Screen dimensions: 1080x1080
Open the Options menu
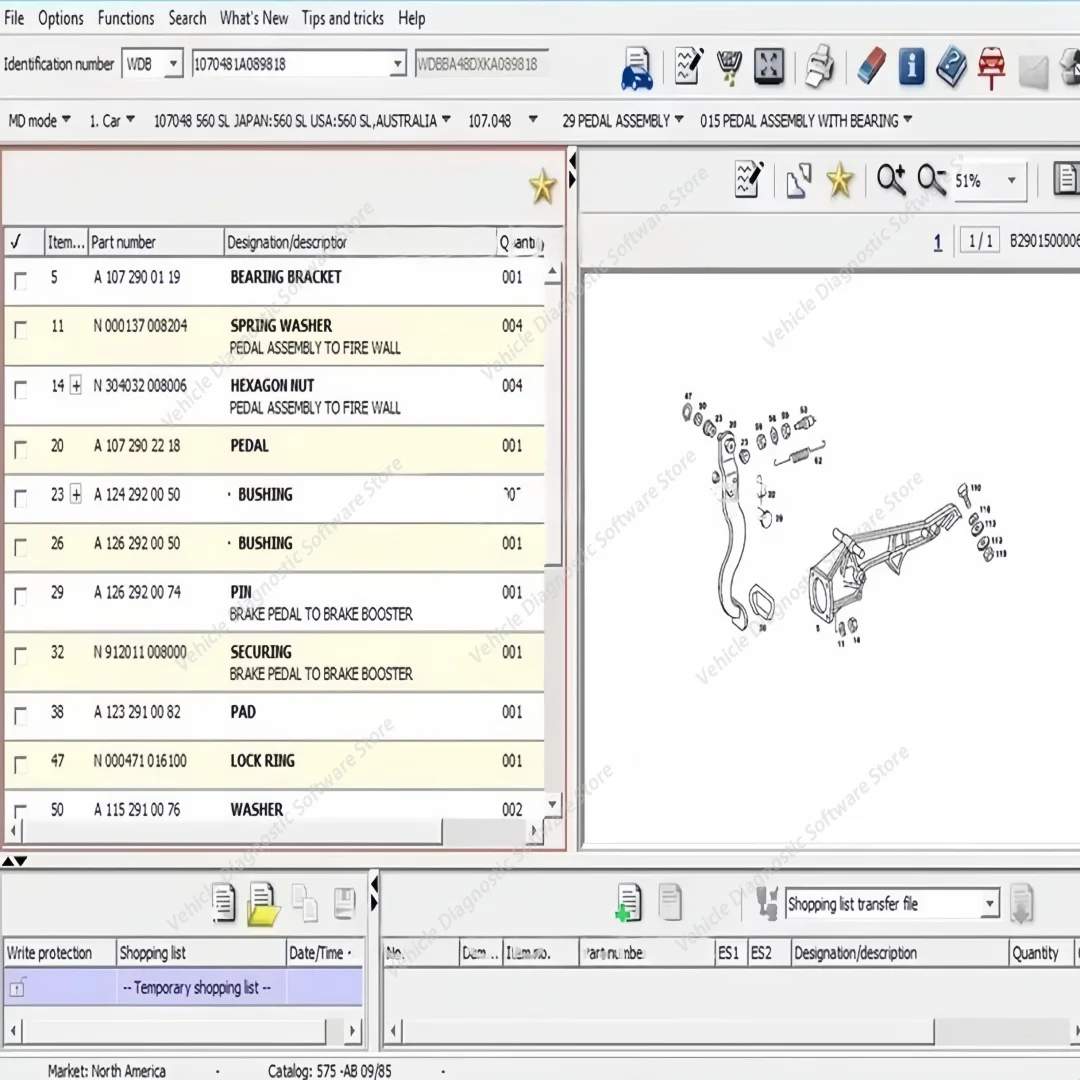coord(61,18)
